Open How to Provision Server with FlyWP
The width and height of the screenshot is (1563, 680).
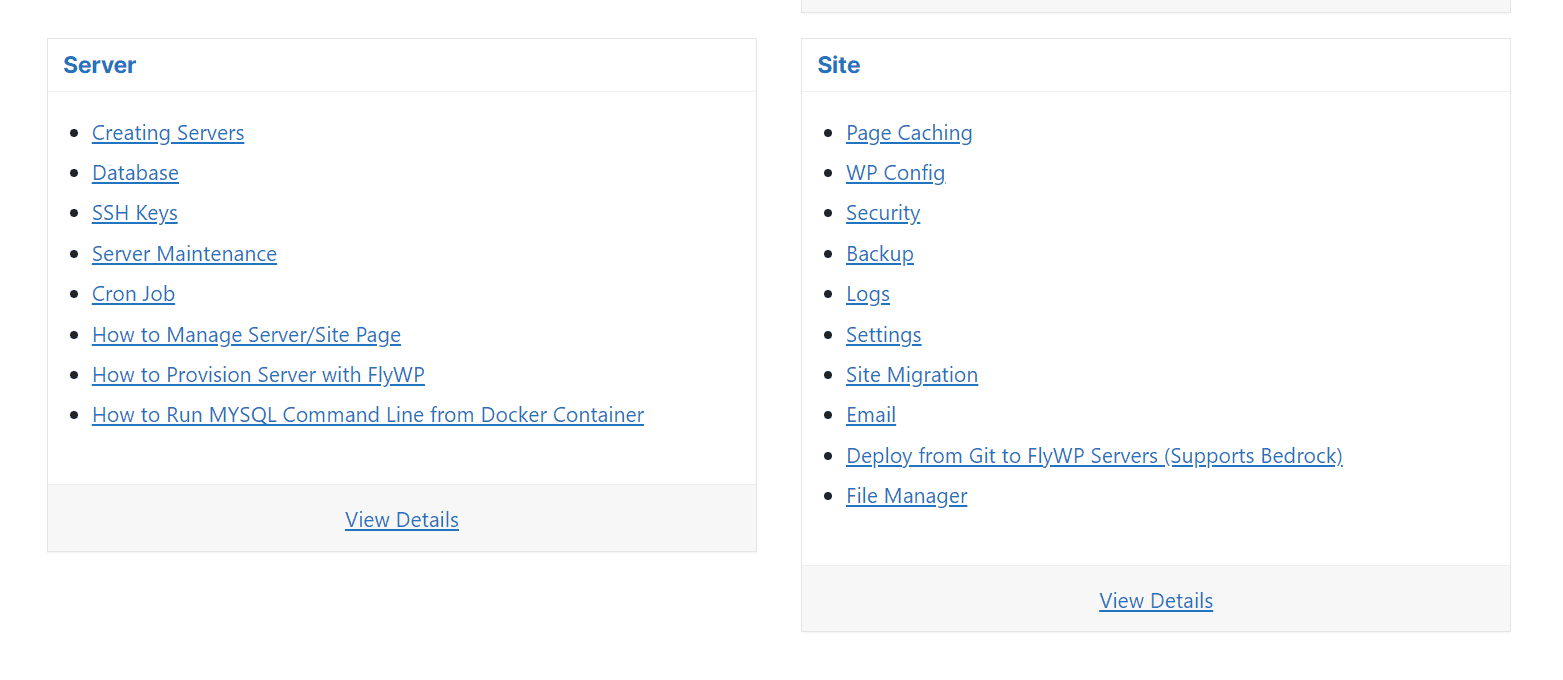click(x=258, y=375)
